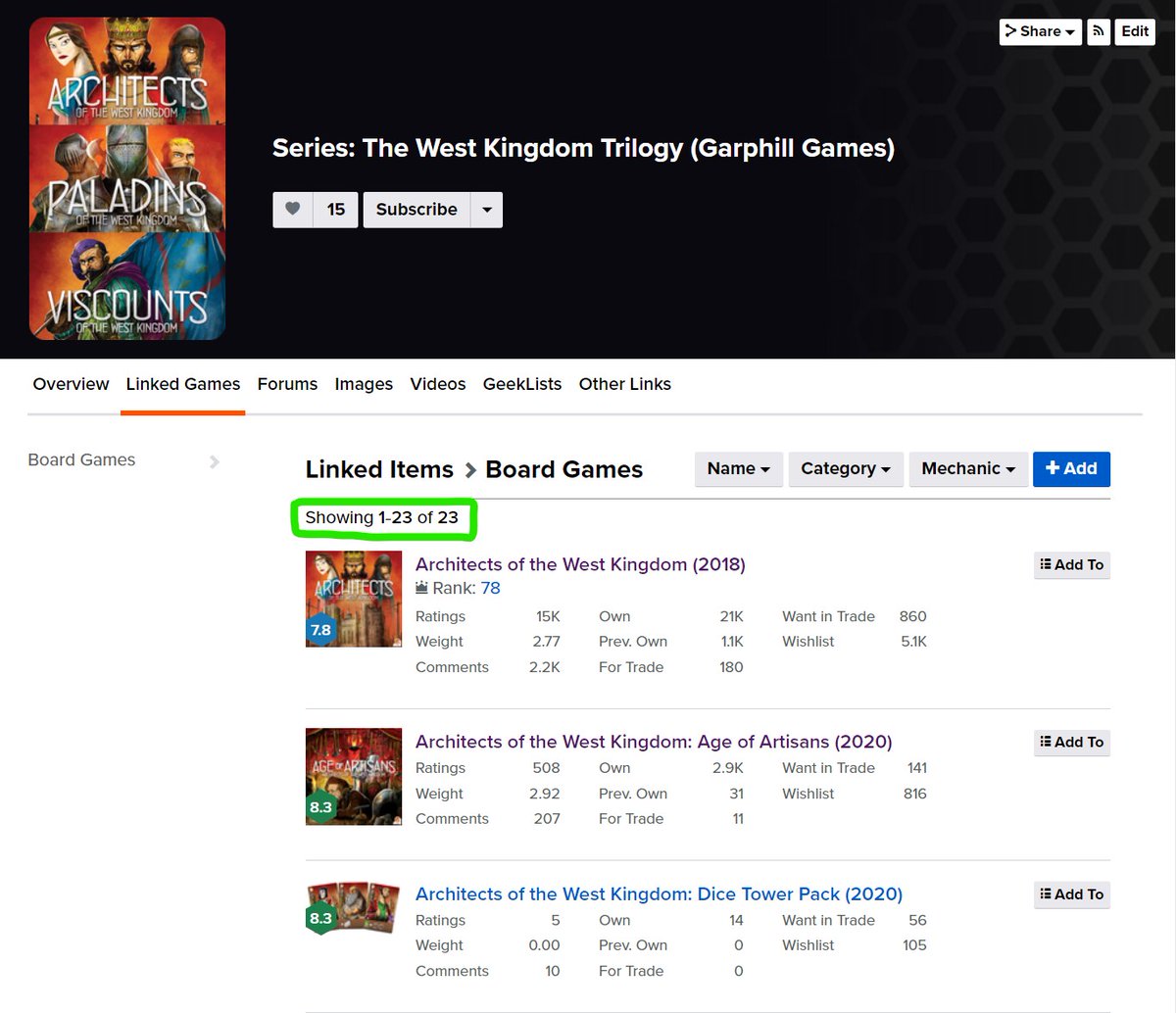Viewport: 1176px width, 1013px height.
Task: Click the Linked Items breadcrumb
Action: click(379, 470)
